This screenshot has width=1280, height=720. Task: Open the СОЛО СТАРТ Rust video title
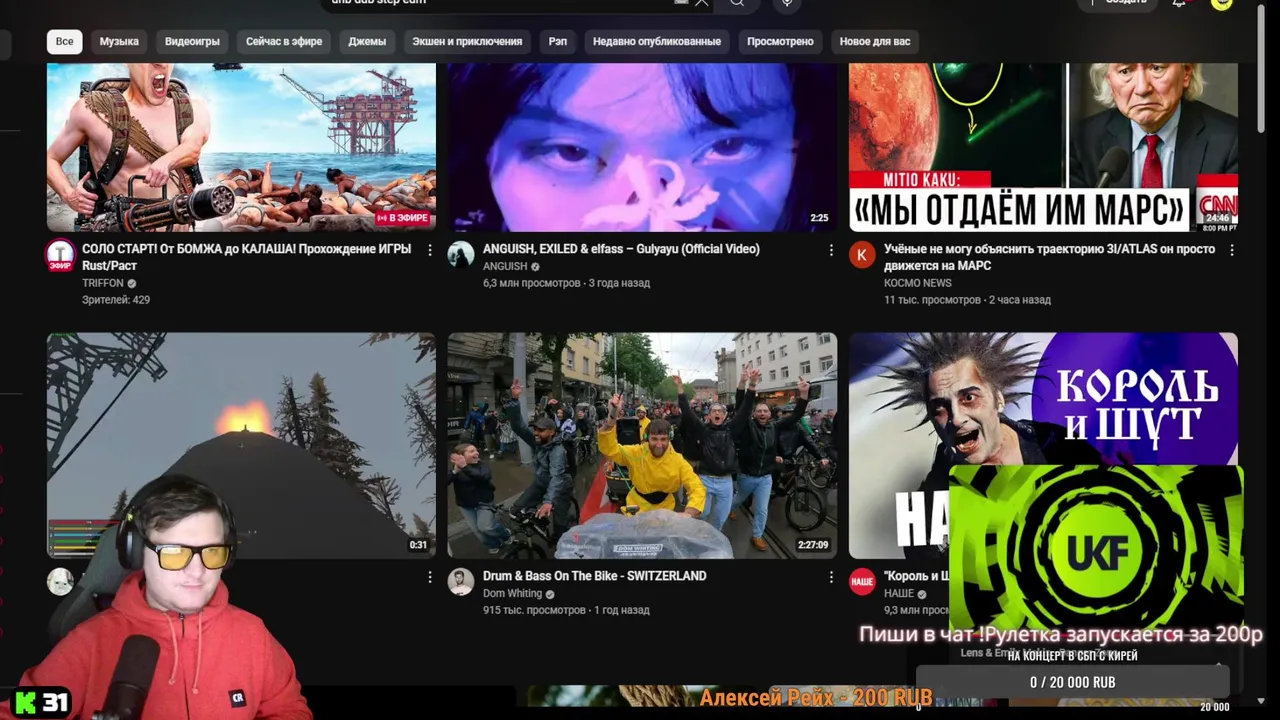pos(247,257)
